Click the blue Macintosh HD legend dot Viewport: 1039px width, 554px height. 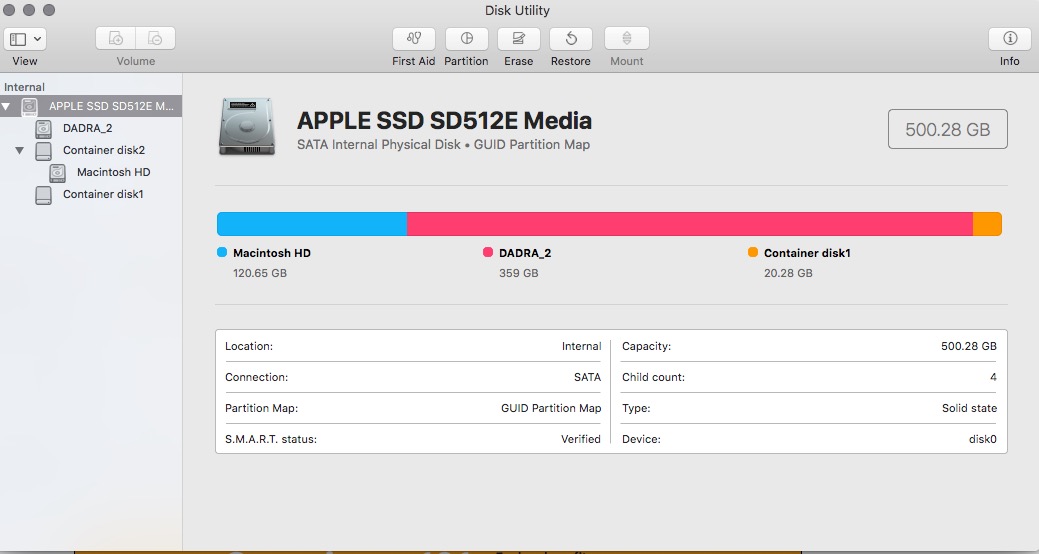[222, 252]
